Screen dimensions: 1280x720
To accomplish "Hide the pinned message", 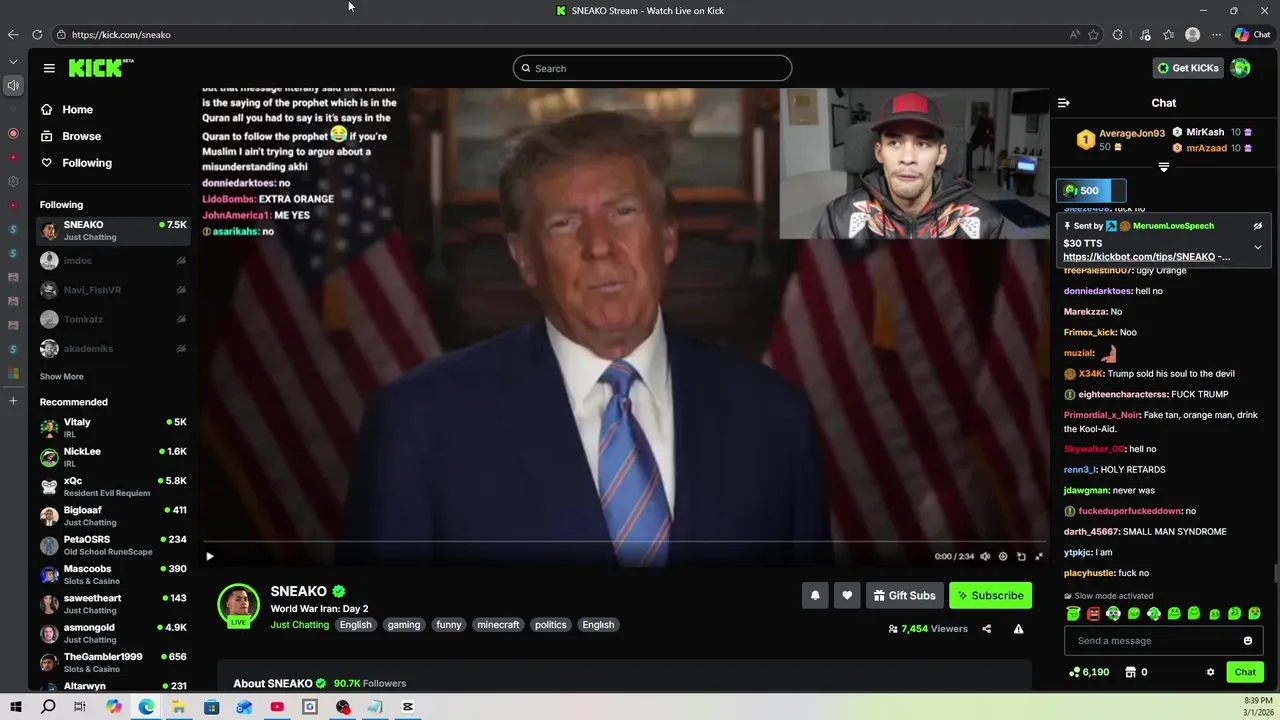I will tap(1257, 226).
